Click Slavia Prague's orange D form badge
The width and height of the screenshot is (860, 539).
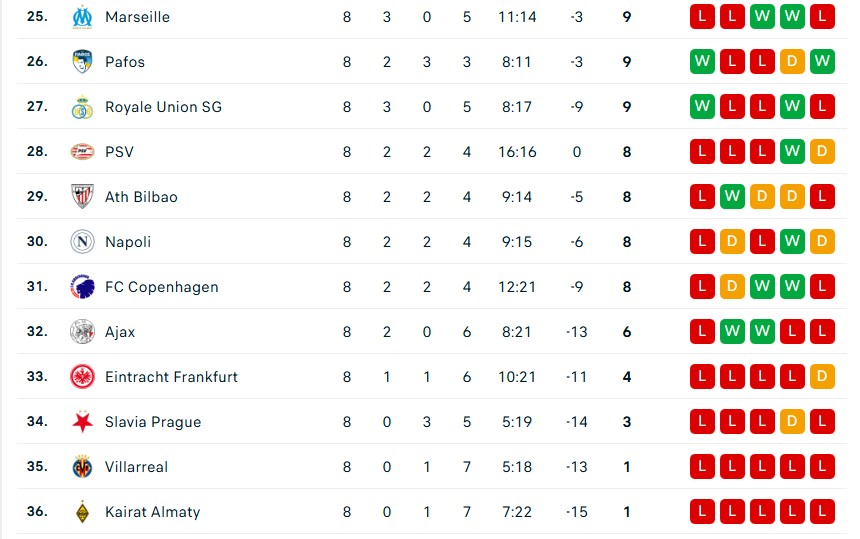tap(792, 422)
